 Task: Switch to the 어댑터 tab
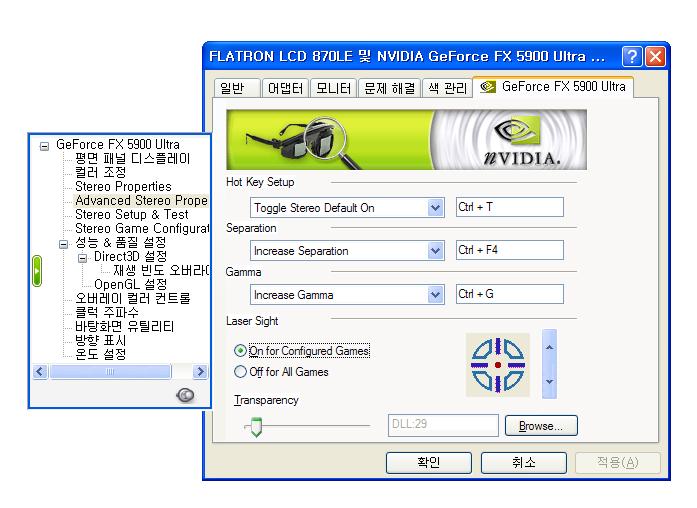(x=285, y=88)
